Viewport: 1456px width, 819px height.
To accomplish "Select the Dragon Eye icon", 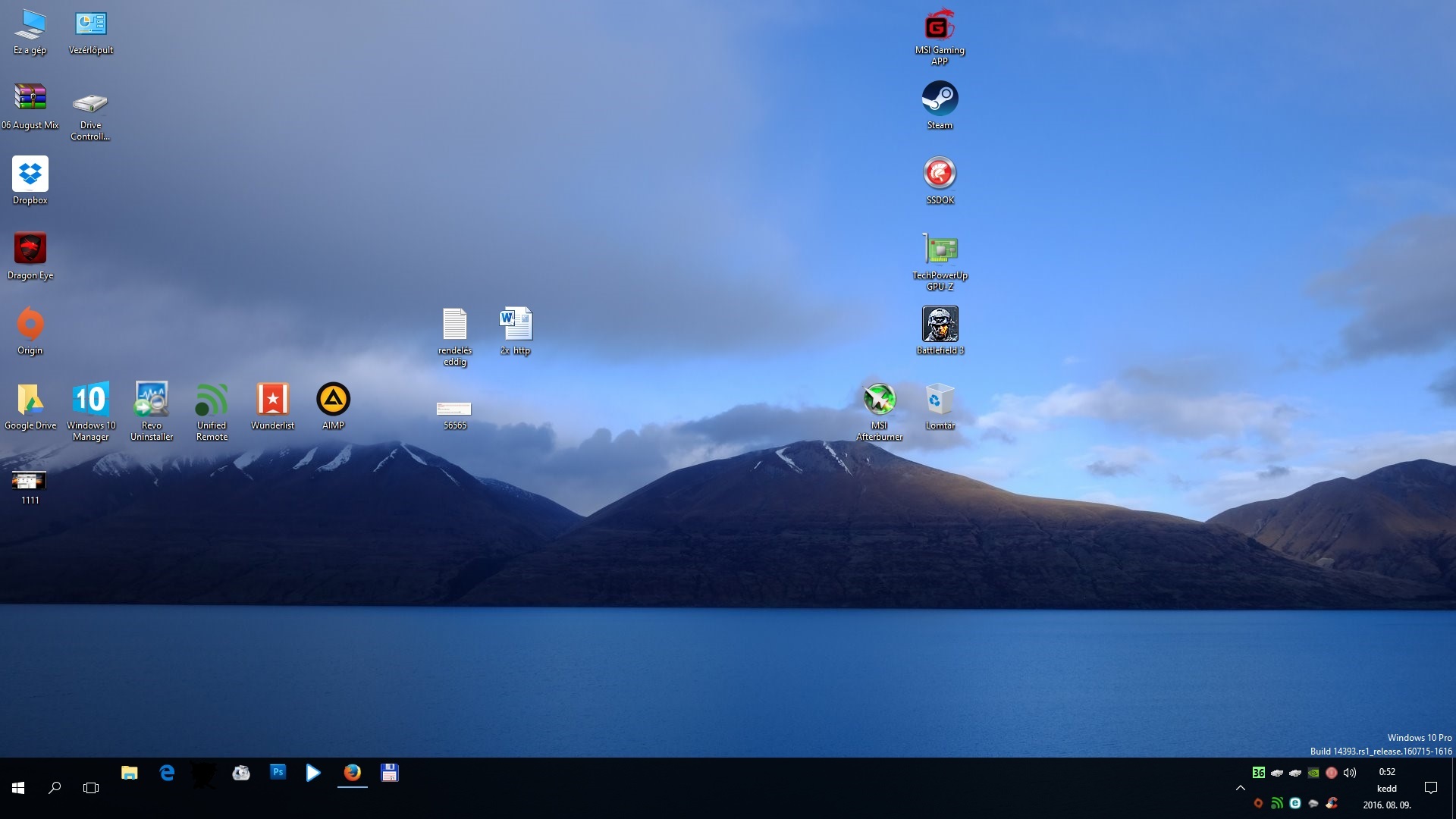I will (x=30, y=257).
